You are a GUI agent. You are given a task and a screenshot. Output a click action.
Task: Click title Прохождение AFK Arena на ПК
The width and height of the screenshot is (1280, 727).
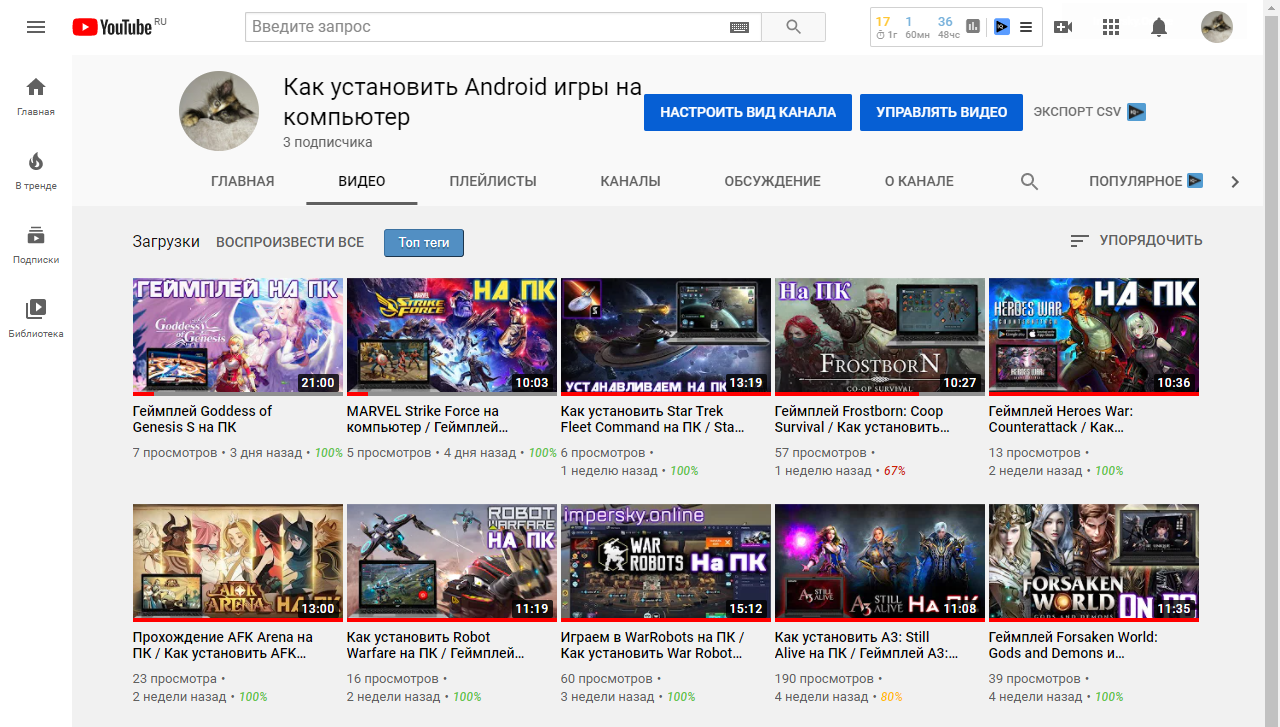[223, 645]
